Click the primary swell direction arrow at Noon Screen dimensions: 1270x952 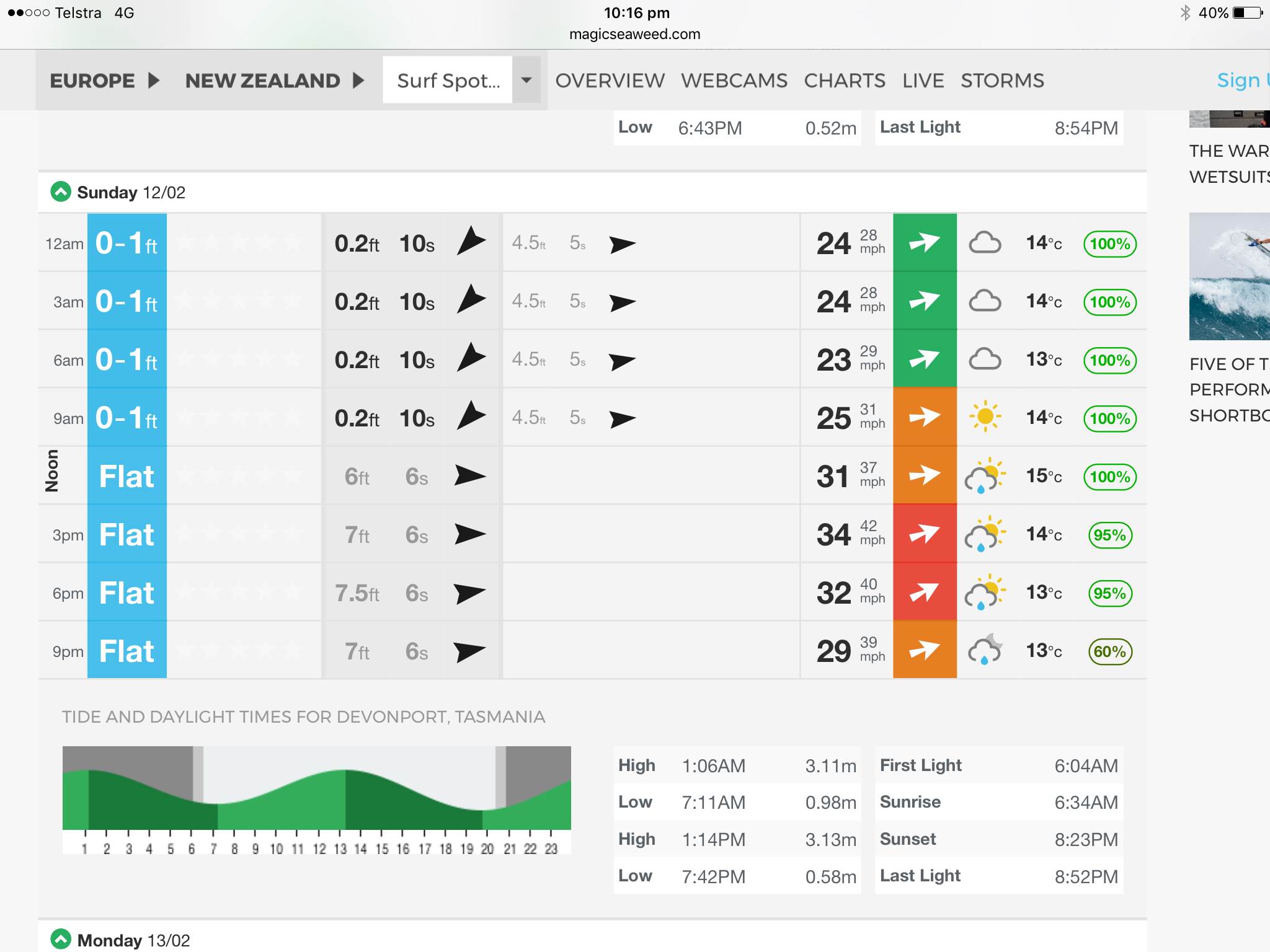coord(469,476)
